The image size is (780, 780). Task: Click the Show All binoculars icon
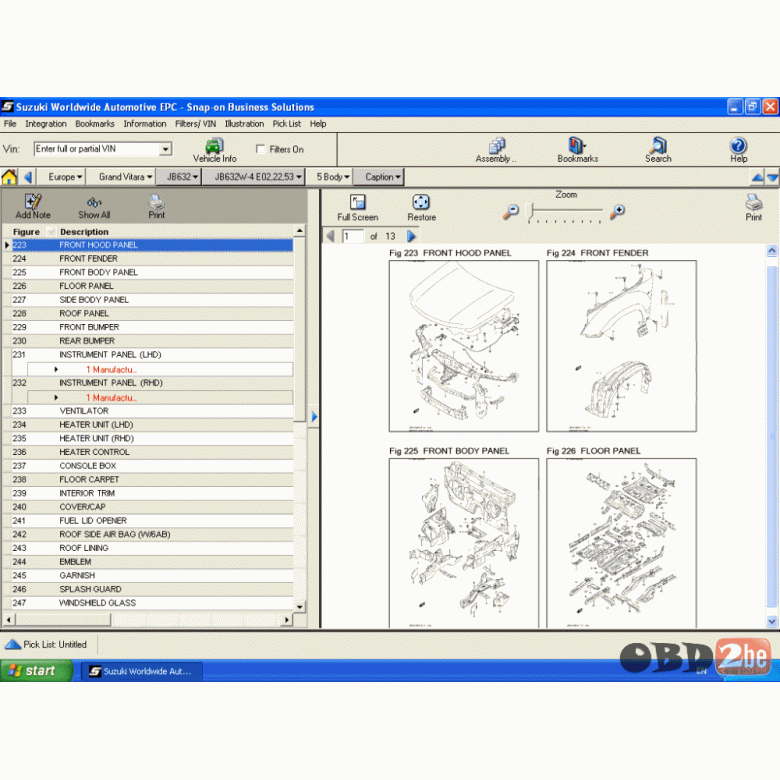click(x=94, y=202)
